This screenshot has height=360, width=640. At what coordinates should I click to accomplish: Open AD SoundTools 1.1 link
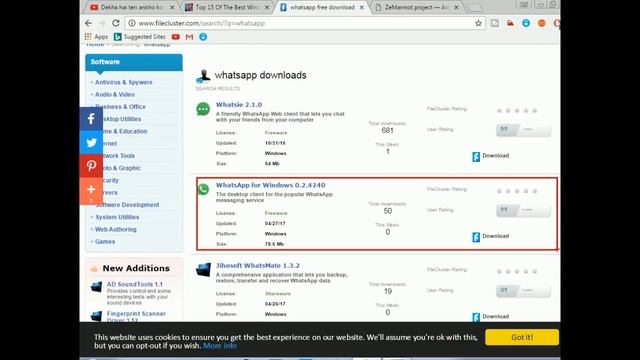pos(135,284)
